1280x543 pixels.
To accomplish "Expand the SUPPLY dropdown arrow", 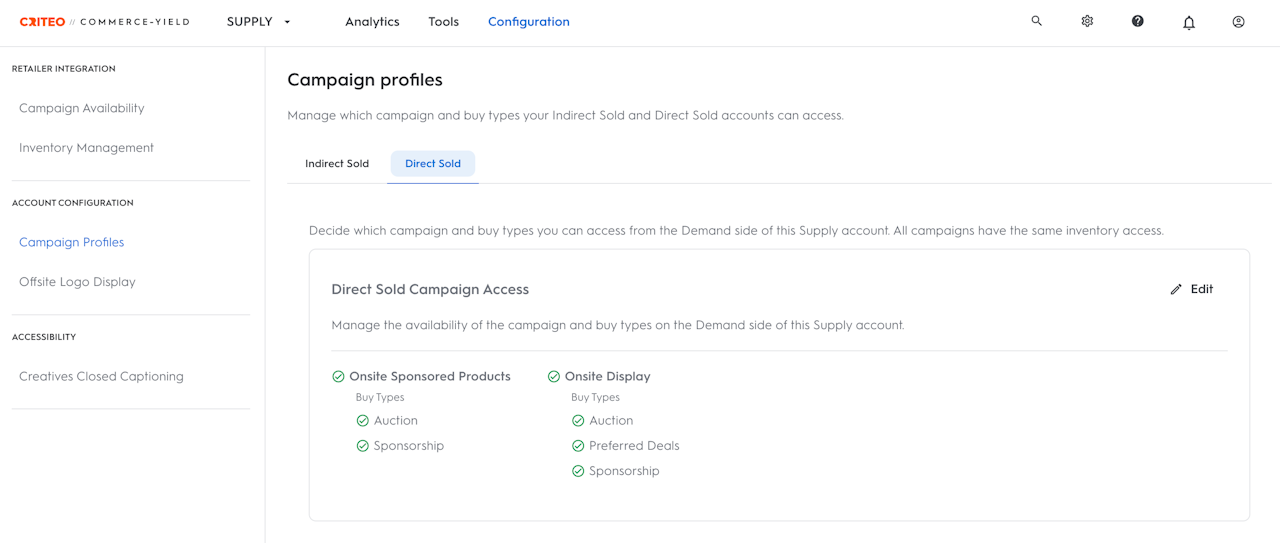I will (287, 22).
